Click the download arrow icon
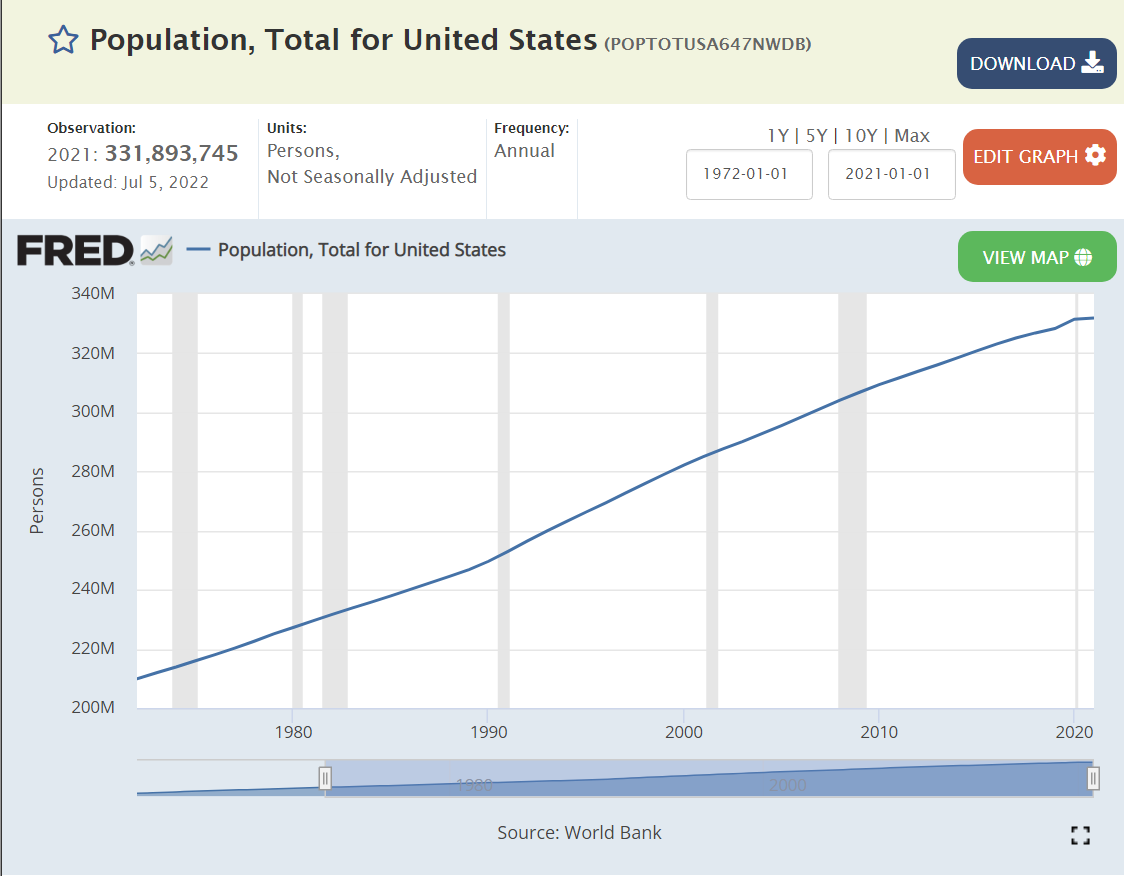Screen dimensions: 1124x876 tap(1093, 63)
